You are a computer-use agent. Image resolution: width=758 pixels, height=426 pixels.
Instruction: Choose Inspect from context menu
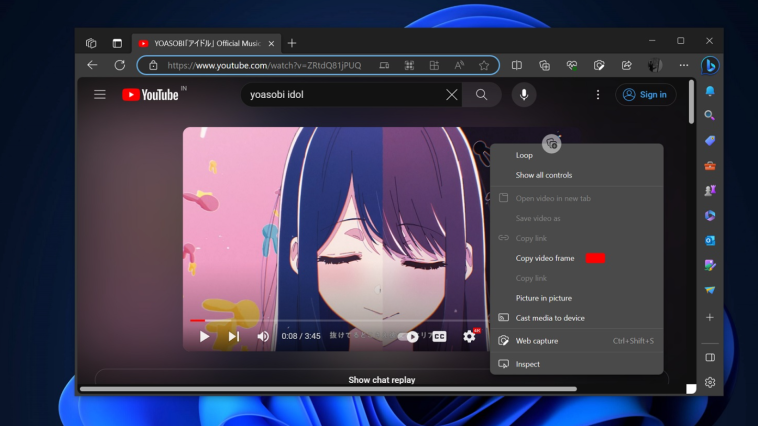(577, 364)
